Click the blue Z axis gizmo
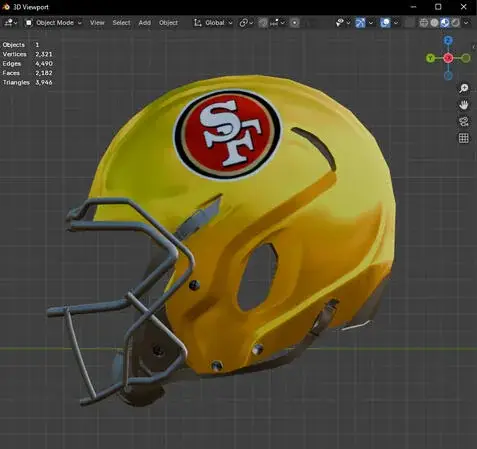This screenshot has width=477, height=449. tap(448, 40)
